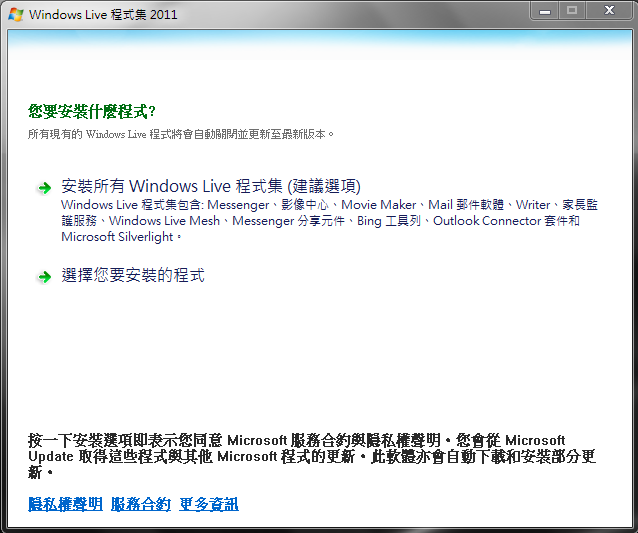Click the window title Windows Live 程式集 2011
The height and width of the screenshot is (533, 638).
coord(103,15)
